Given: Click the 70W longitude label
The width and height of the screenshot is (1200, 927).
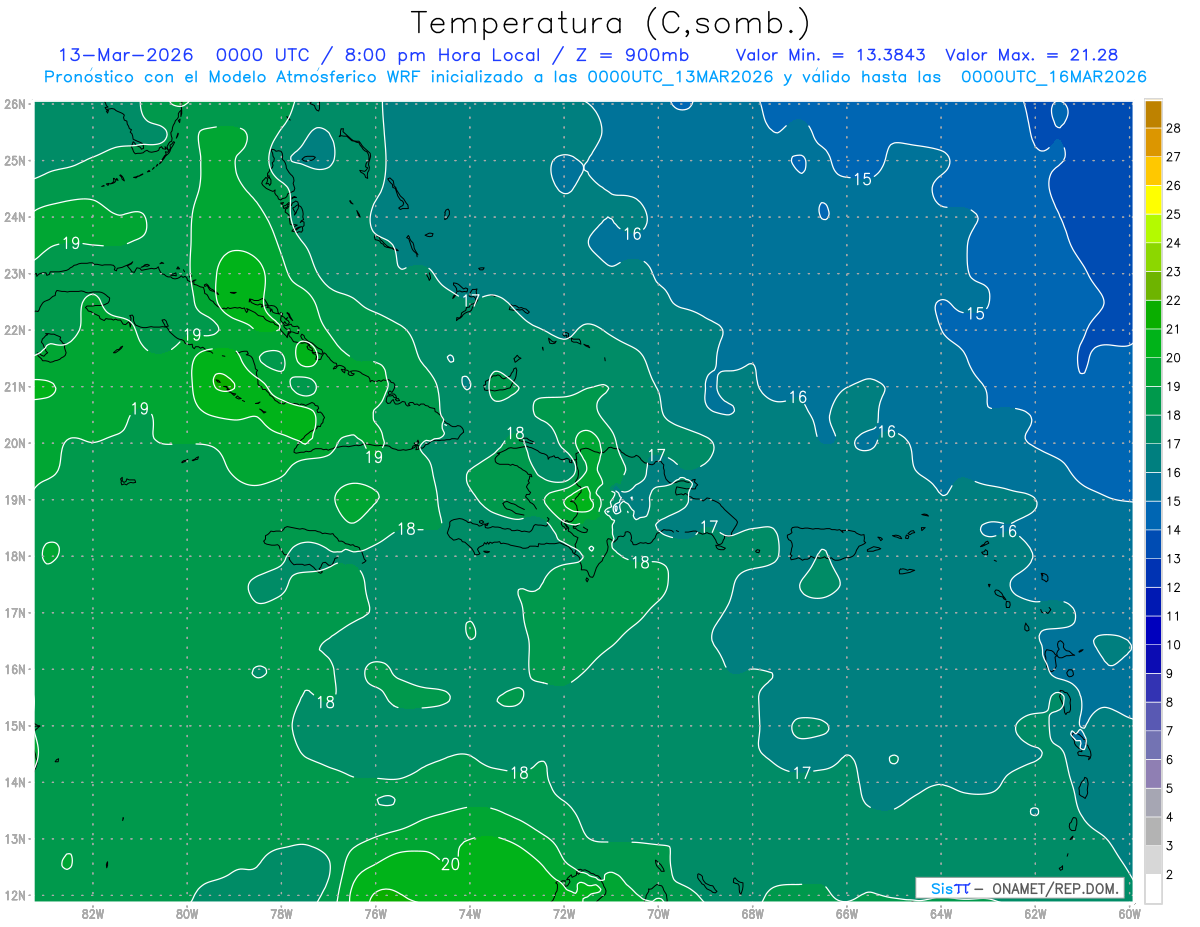Looking at the screenshot, I should pos(658,912).
